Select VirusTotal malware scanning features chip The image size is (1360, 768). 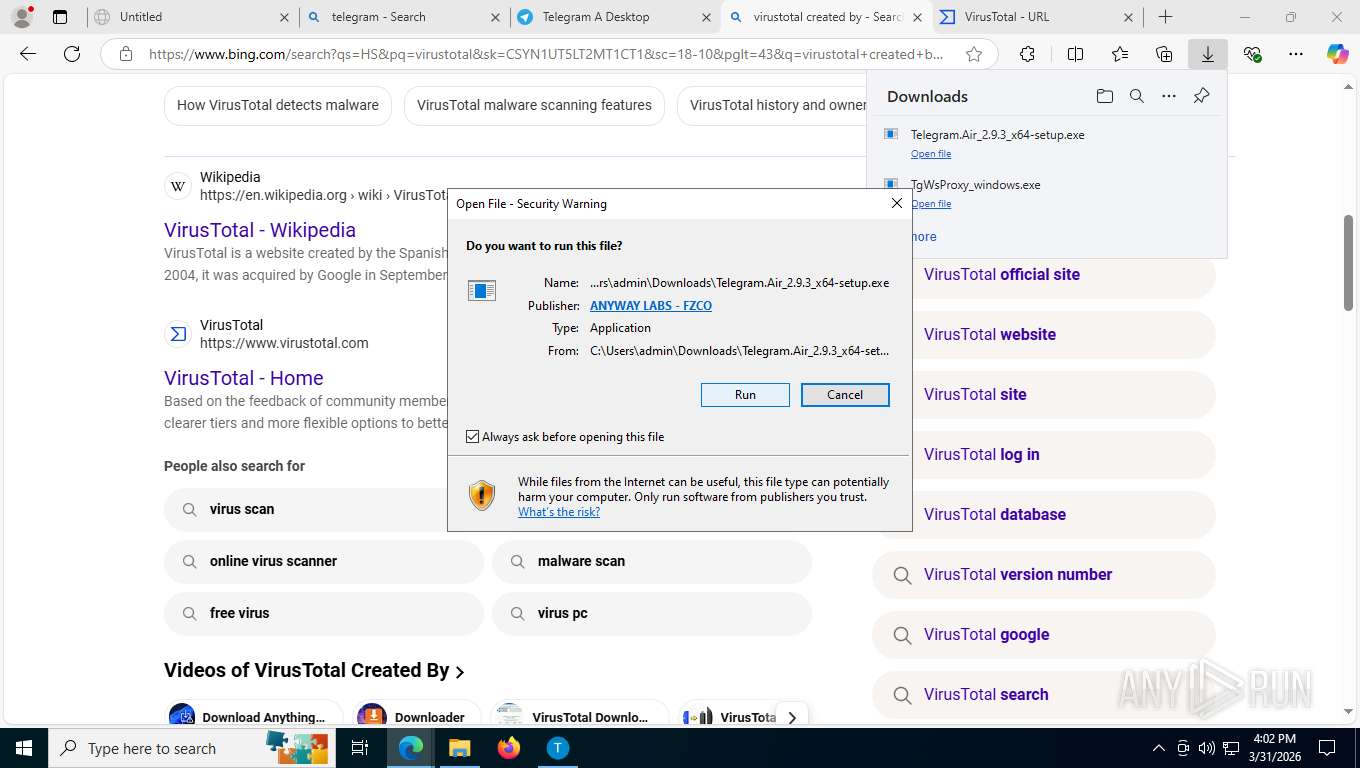(x=534, y=105)
